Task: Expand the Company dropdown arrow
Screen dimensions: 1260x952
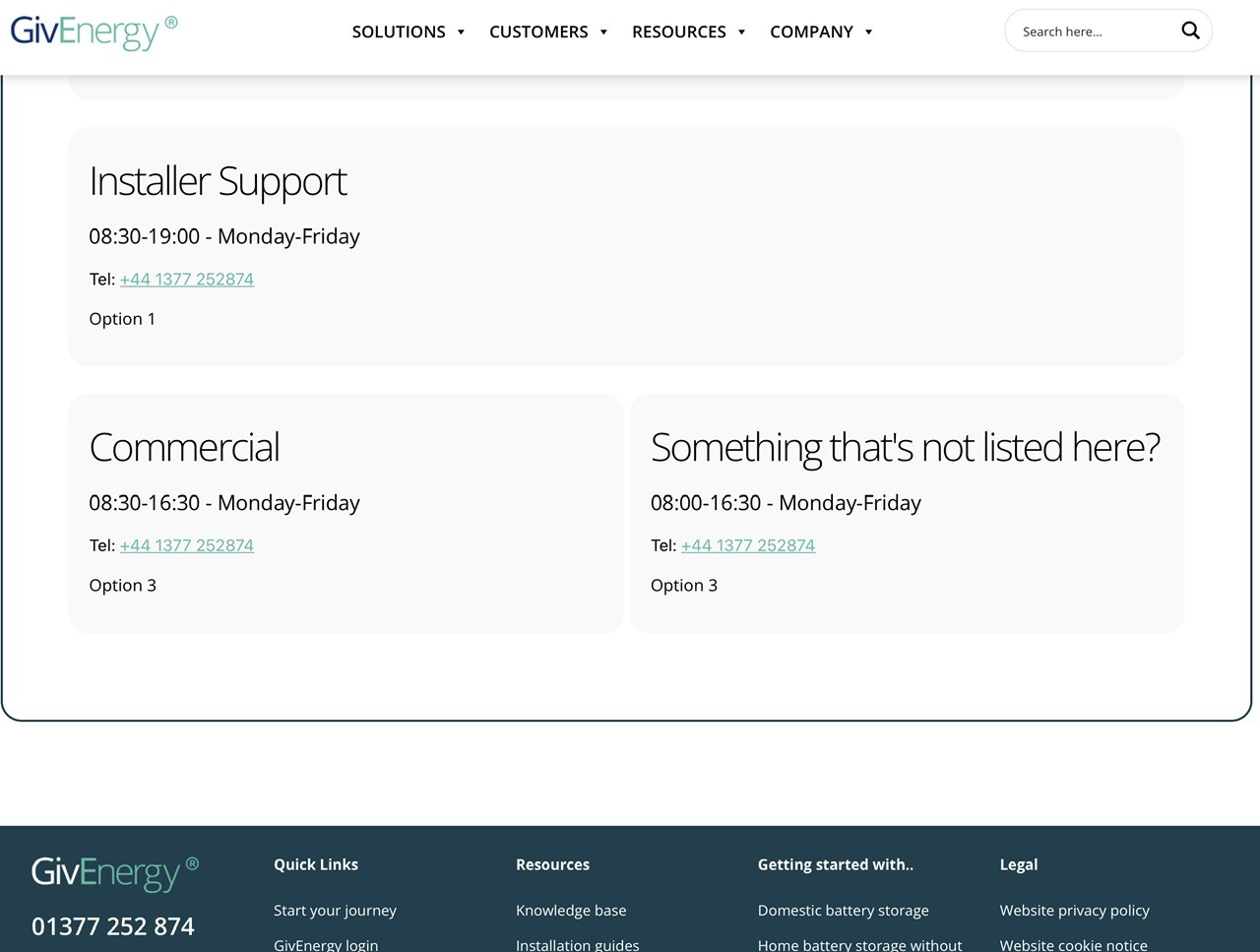Action: (x=868, y=32)
